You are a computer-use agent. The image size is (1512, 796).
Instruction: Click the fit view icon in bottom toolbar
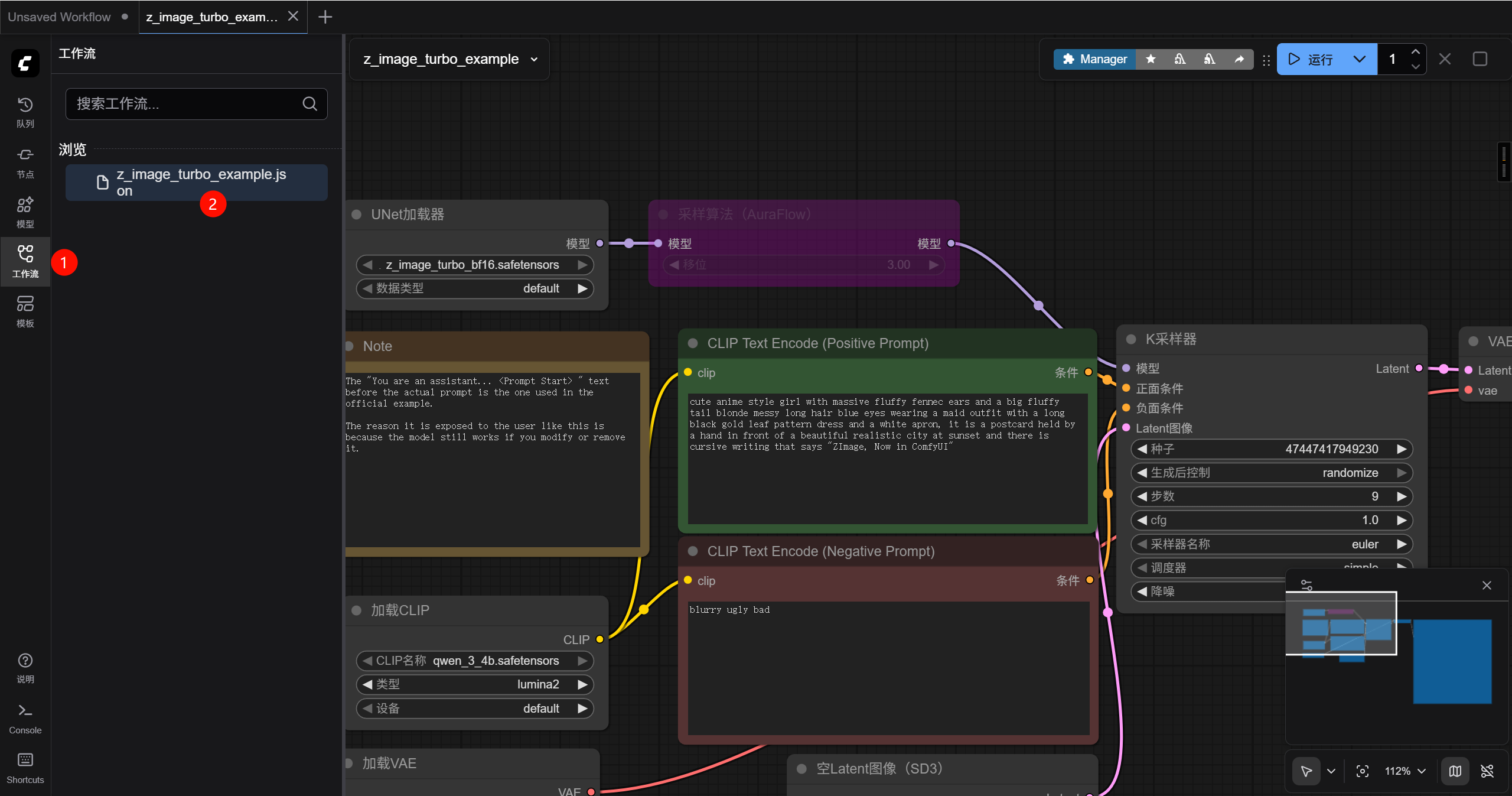[1362, 771]
